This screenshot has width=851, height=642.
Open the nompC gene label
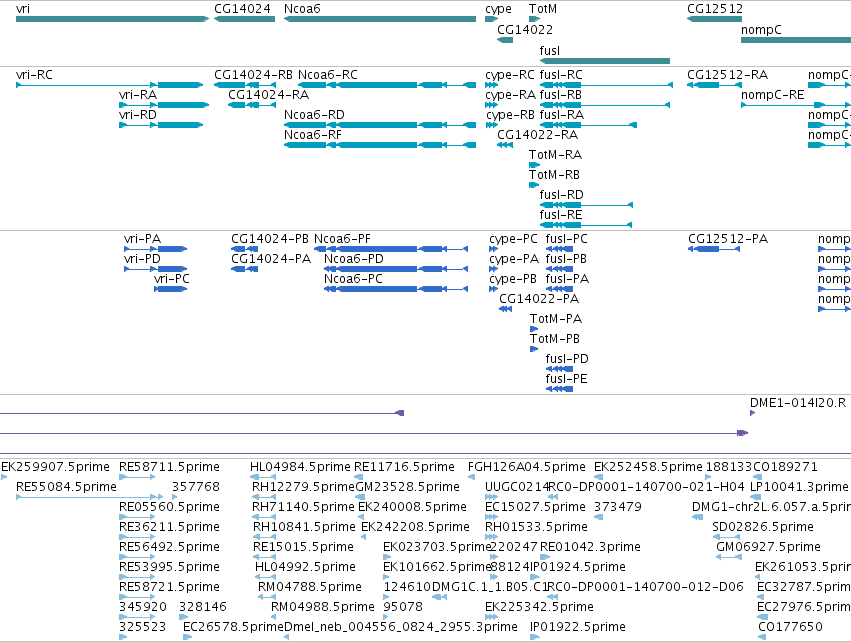pyautogui.click(x=761, y=30)
